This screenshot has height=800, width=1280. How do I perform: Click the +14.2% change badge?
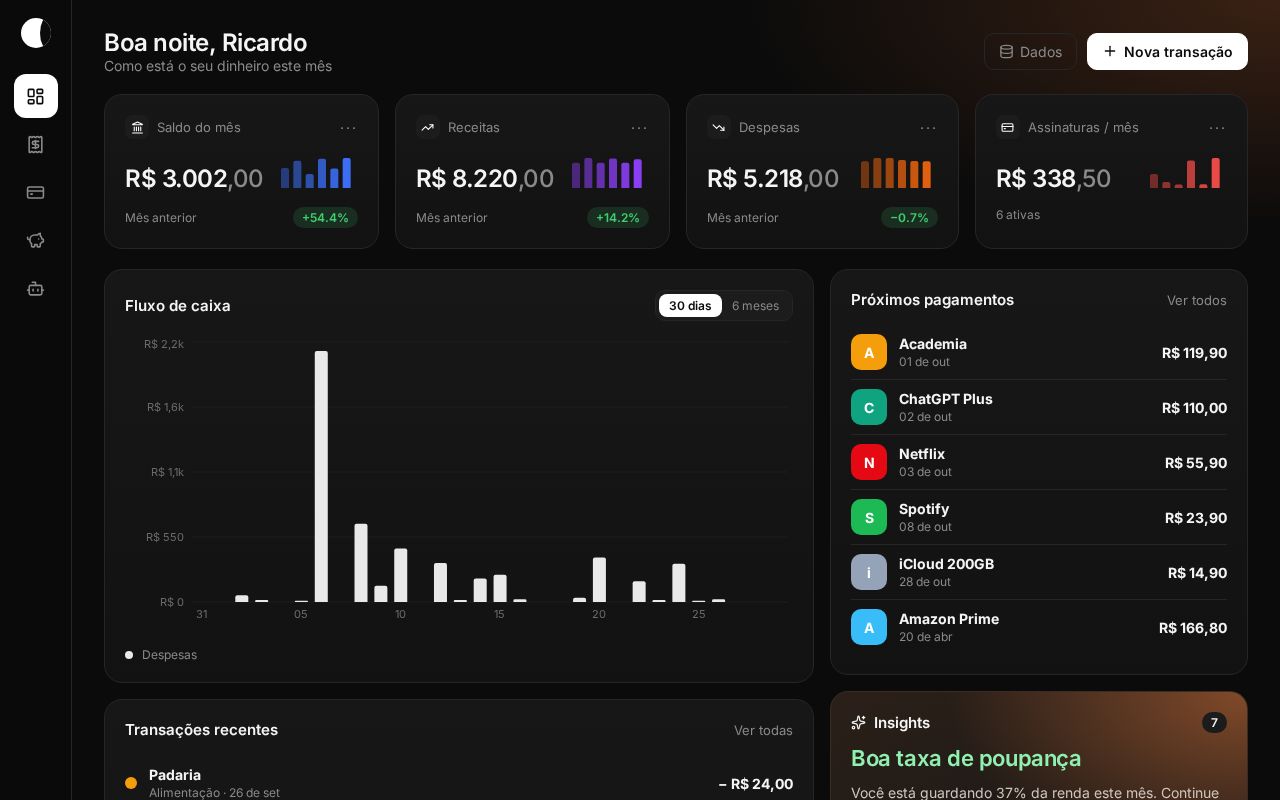click(618, 218)
